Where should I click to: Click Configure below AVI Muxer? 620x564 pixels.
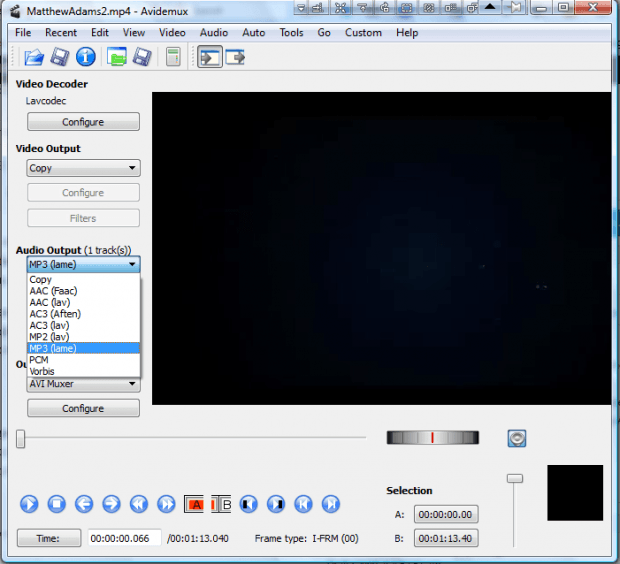click(x=83, y=408)
